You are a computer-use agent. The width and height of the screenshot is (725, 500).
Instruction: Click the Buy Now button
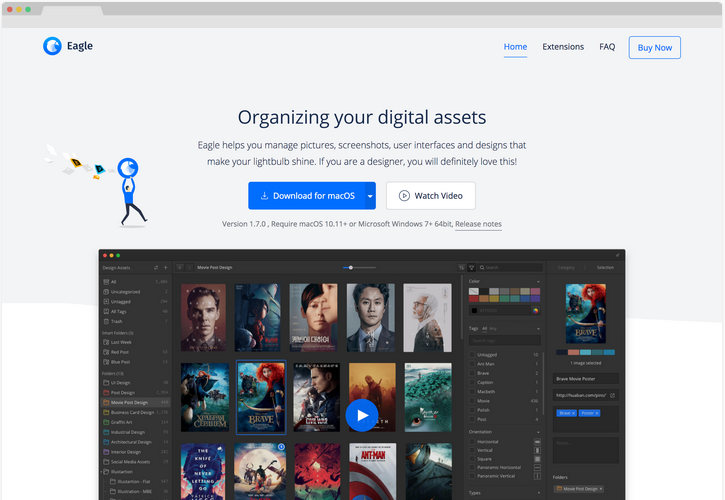(x=654, y=48)
